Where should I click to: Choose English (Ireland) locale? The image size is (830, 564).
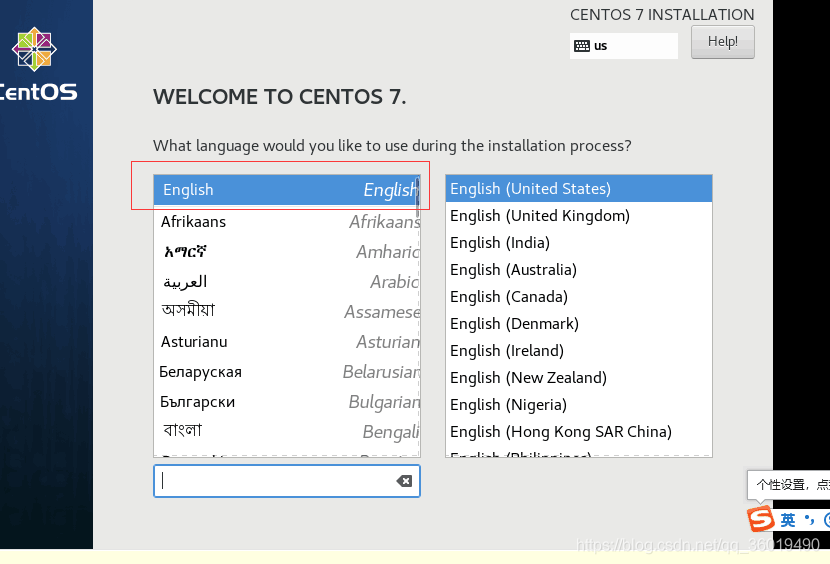(579, 351)
